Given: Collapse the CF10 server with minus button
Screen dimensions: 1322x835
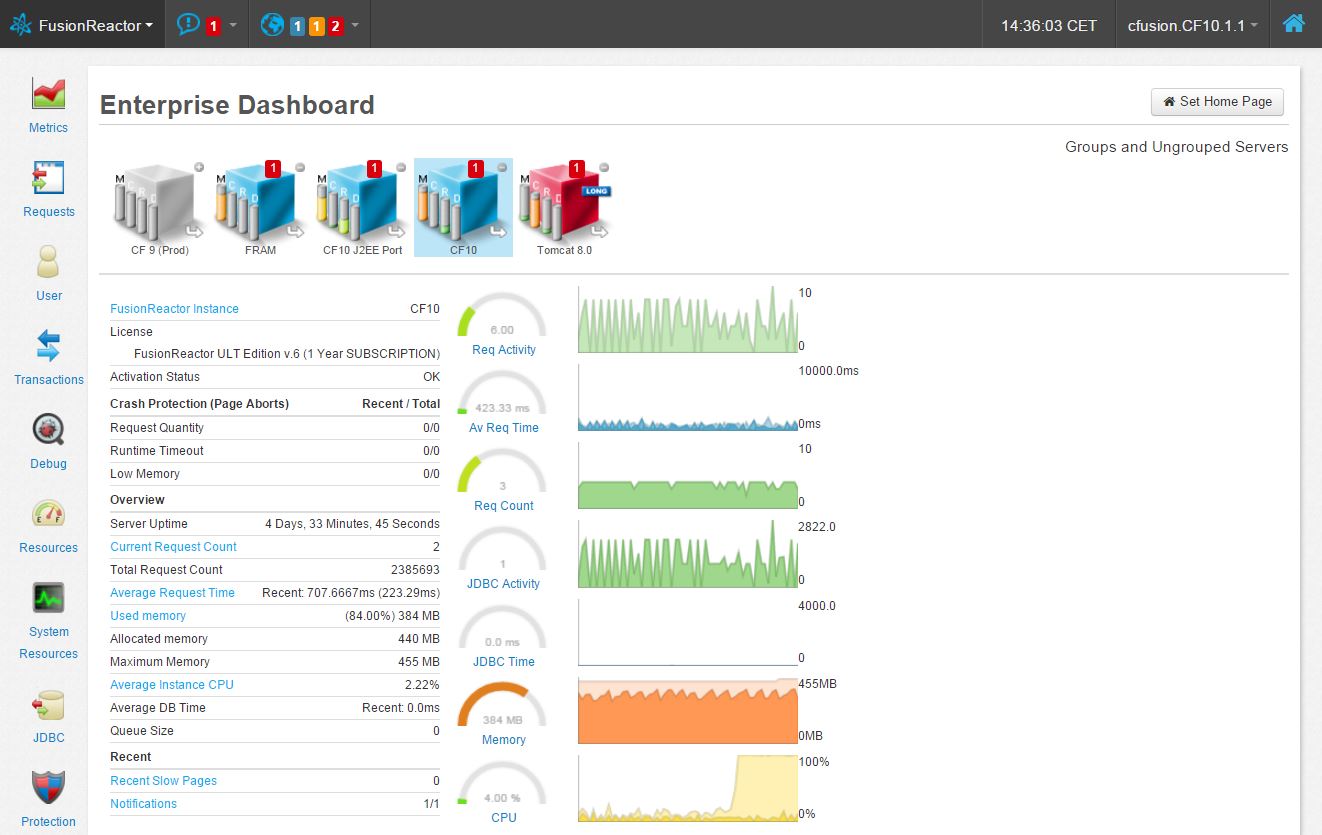Looking at the screenshot, I should click(503, 167).
